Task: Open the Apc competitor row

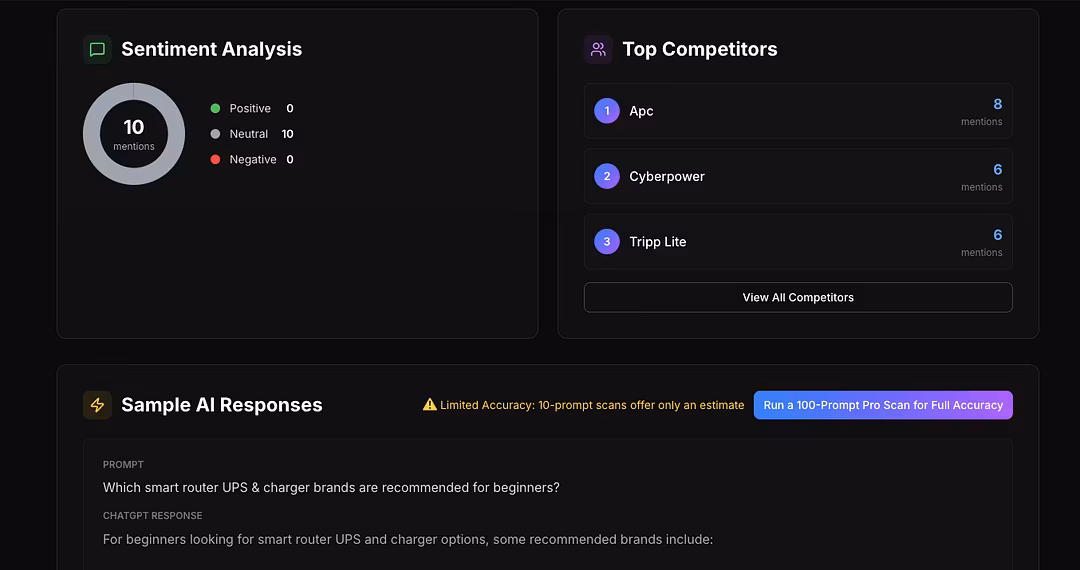Action: click(798, 111)
